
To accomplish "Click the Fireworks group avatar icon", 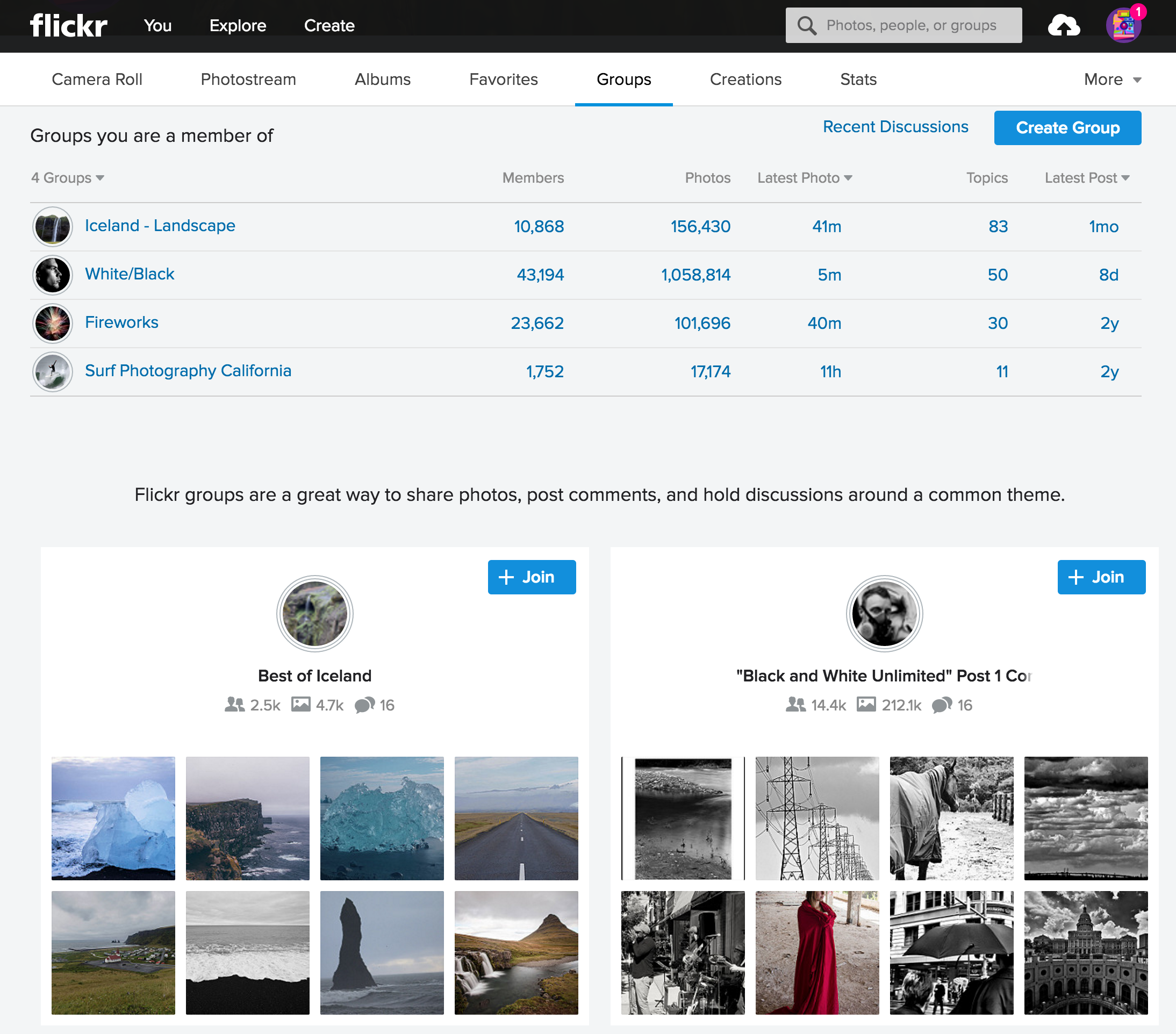I will [52, 323].
